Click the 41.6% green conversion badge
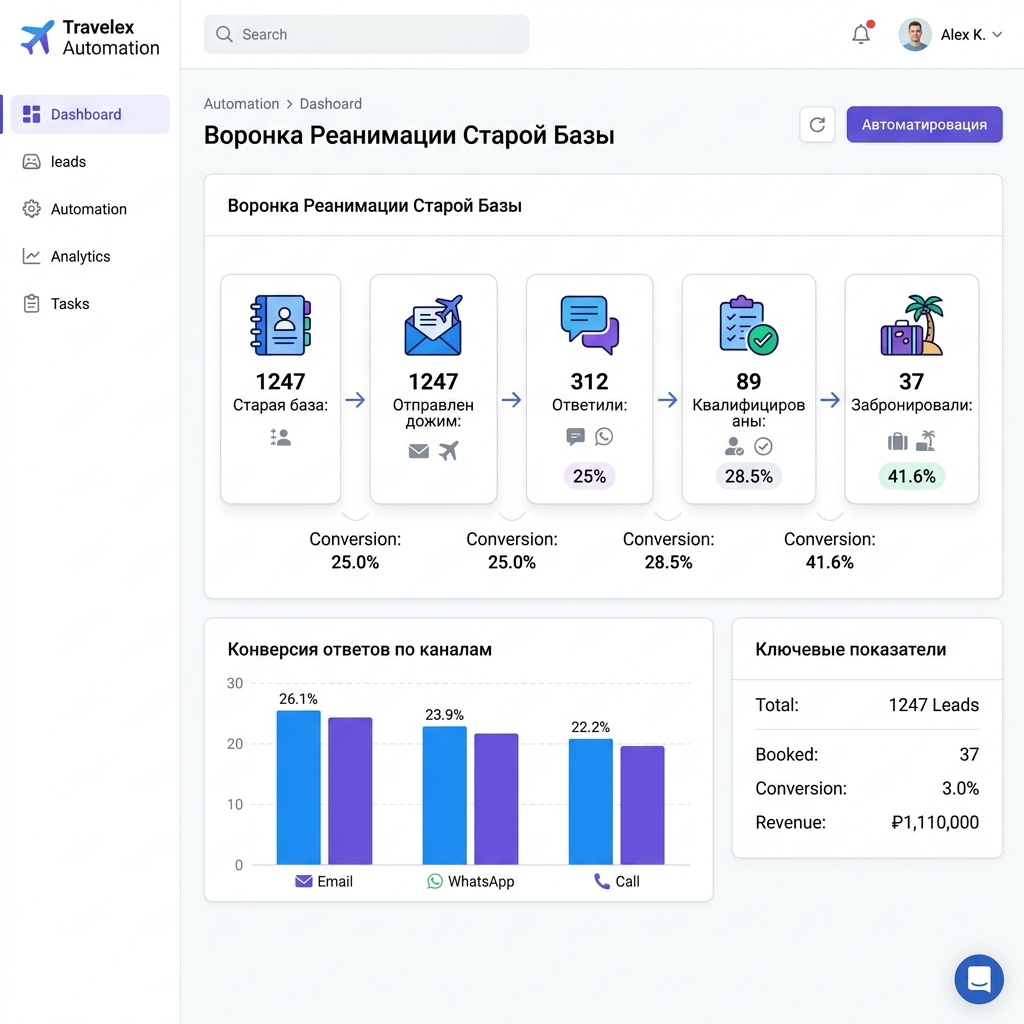 [911, 476]
